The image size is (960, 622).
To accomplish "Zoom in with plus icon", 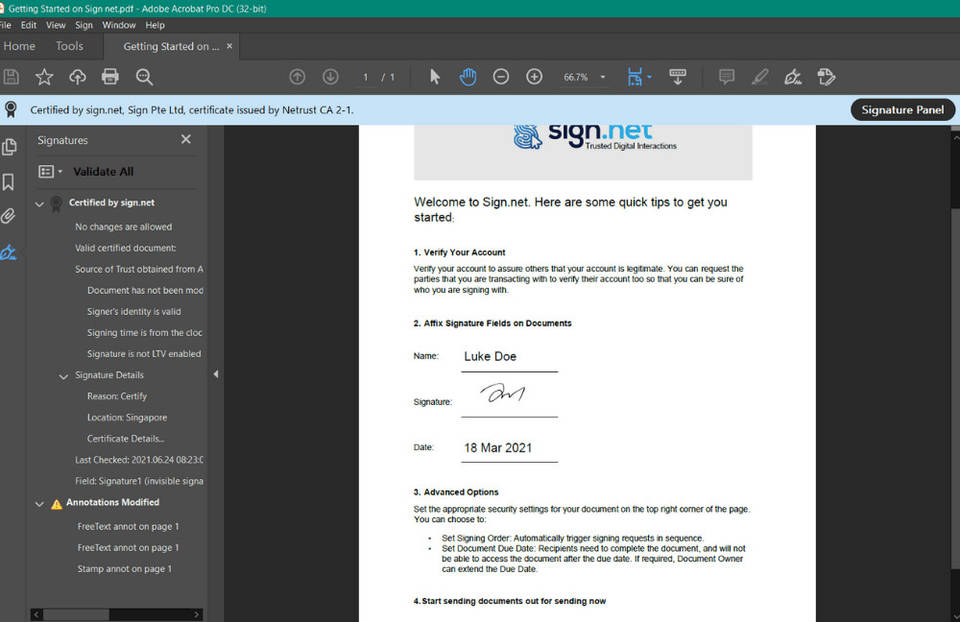I will [x=534, y=77].
